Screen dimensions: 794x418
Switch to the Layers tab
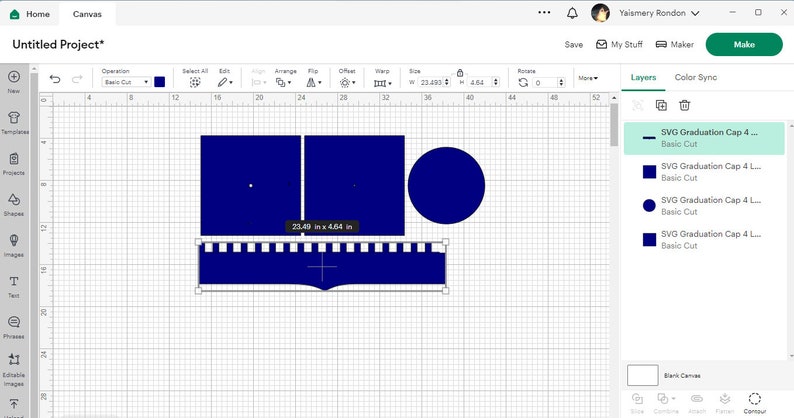pyautogui.click(x=643, y=78)
